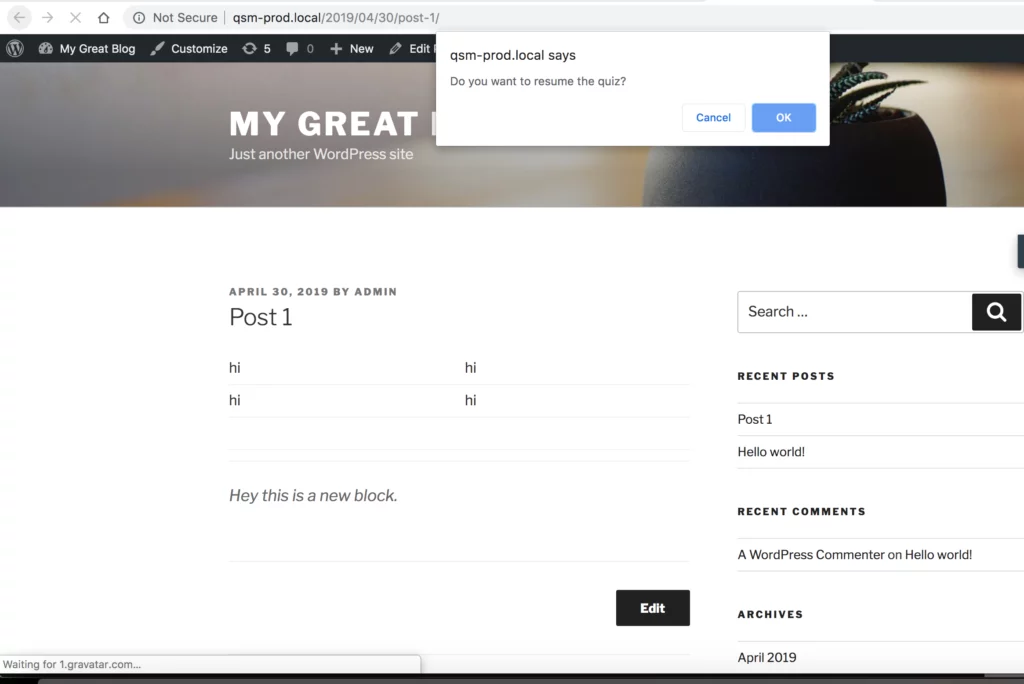The image size is (1024, 684).
Task: Click the Edit Post pencil icon
Action: tap(396, 48)
